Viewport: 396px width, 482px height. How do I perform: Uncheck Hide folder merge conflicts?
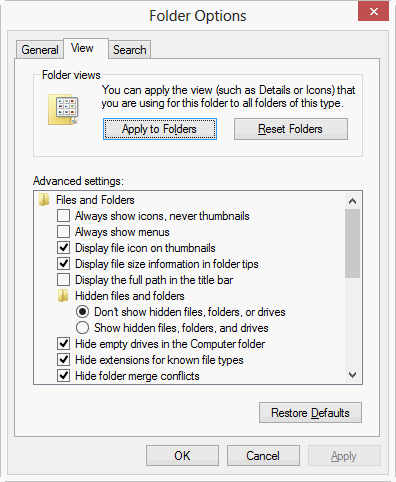coord(63,376)
